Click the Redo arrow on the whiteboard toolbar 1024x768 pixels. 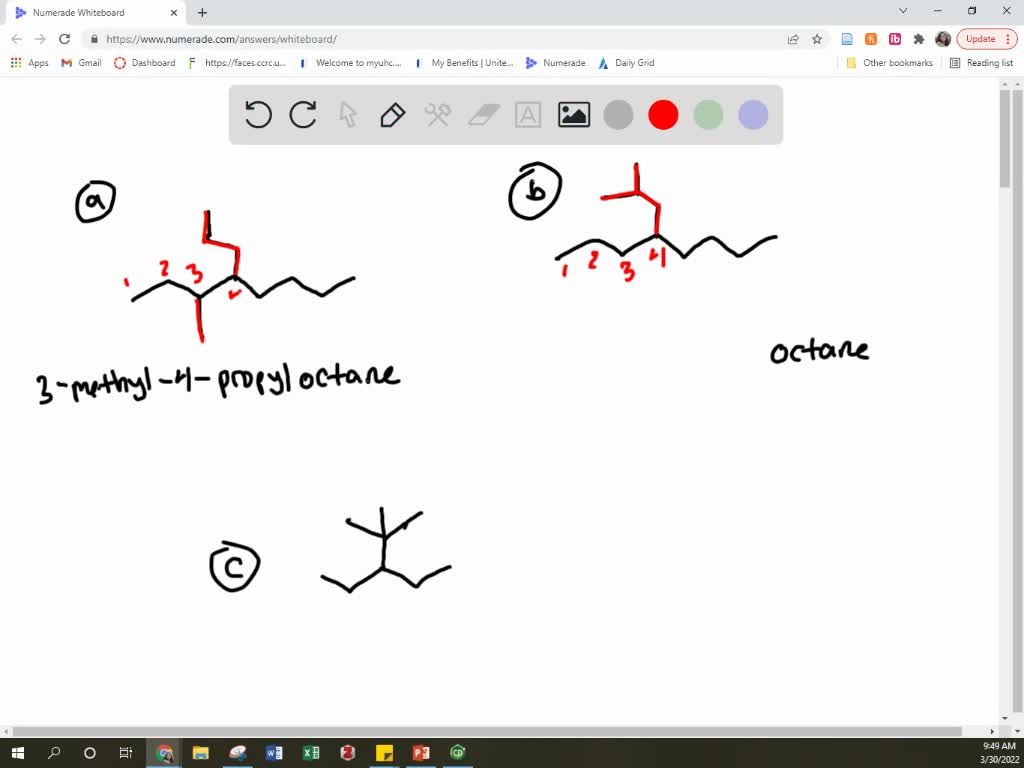tap(303, 114)
